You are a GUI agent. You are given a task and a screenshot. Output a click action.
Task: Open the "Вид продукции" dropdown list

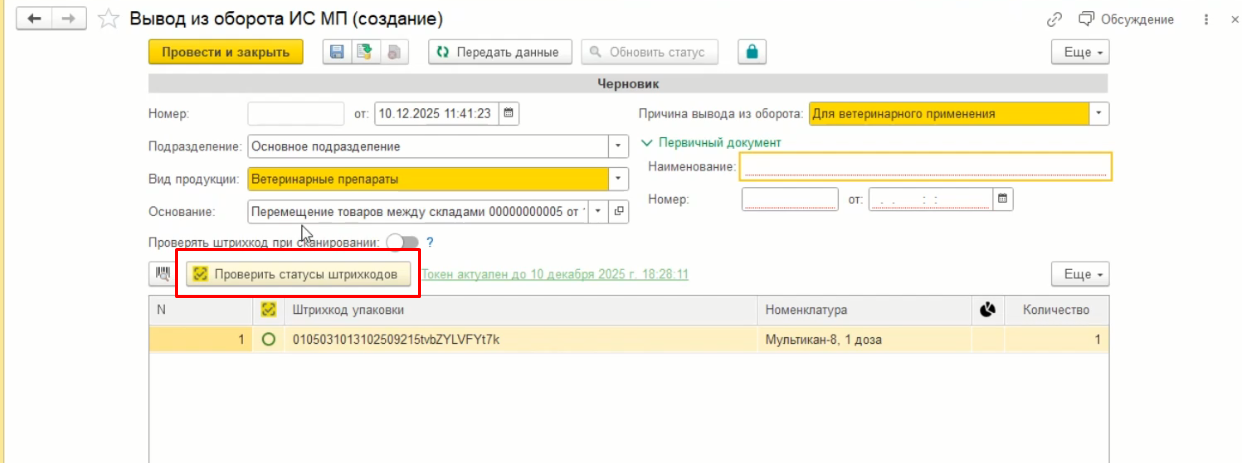click(619, 179)
